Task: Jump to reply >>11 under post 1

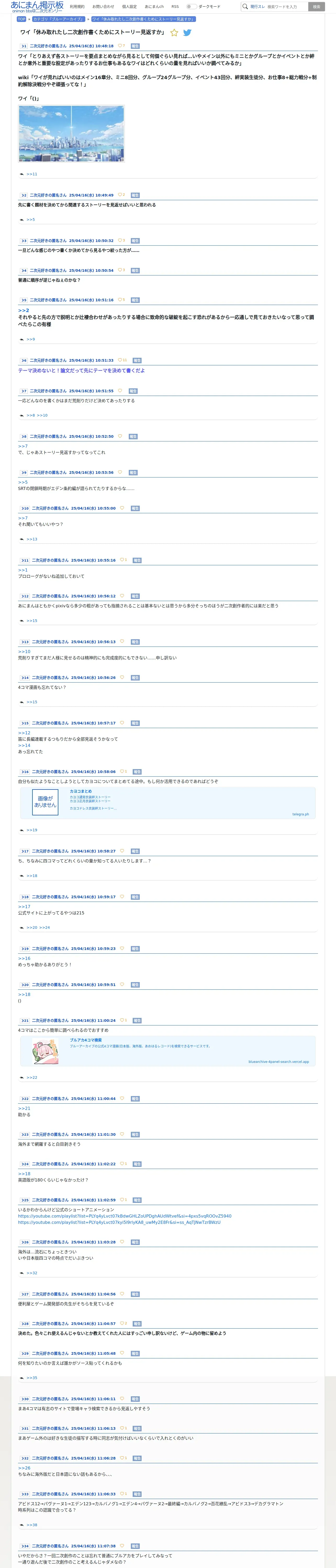Action: [32, 174]
